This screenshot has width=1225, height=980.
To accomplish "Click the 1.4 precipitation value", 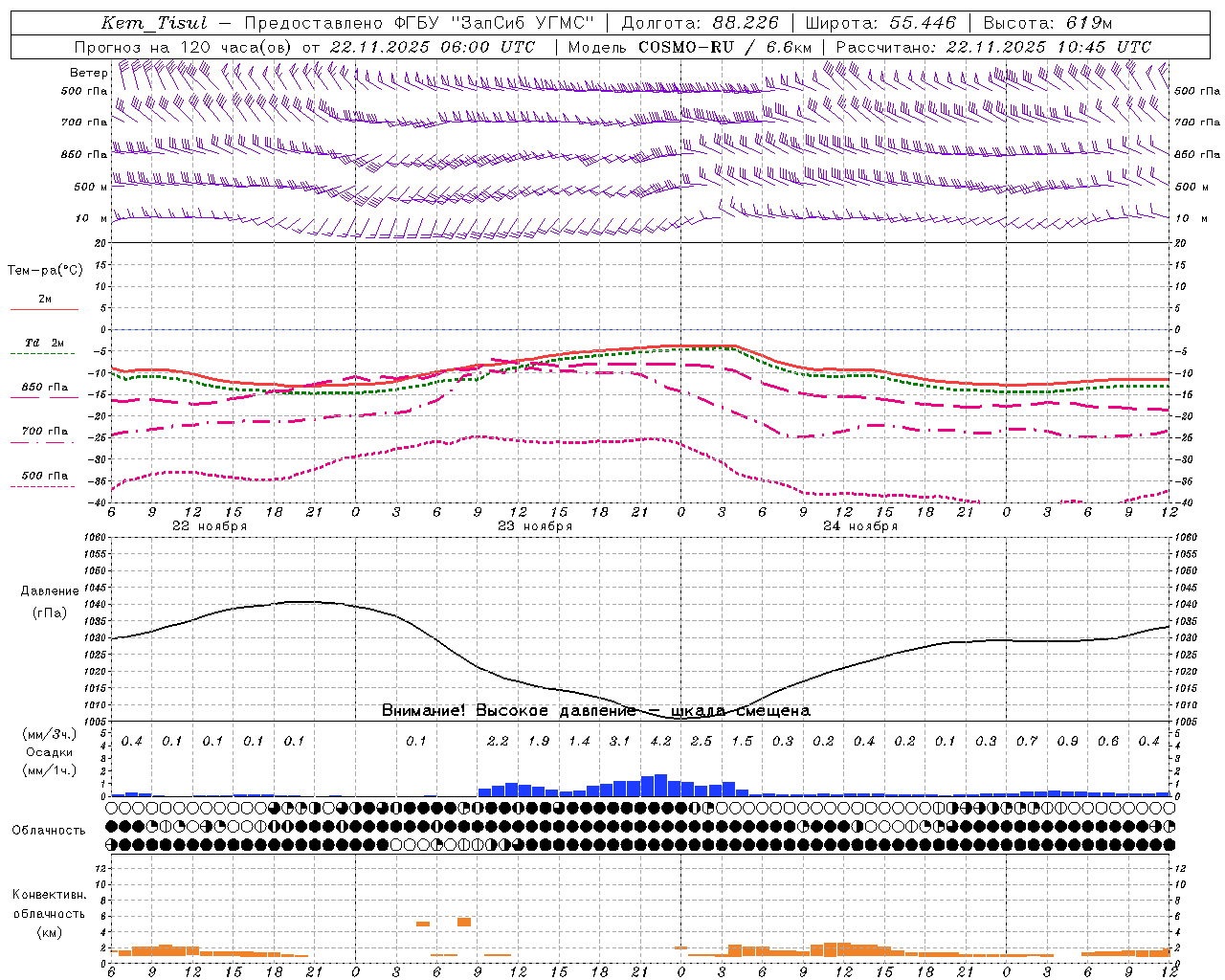I will [579, 742].
